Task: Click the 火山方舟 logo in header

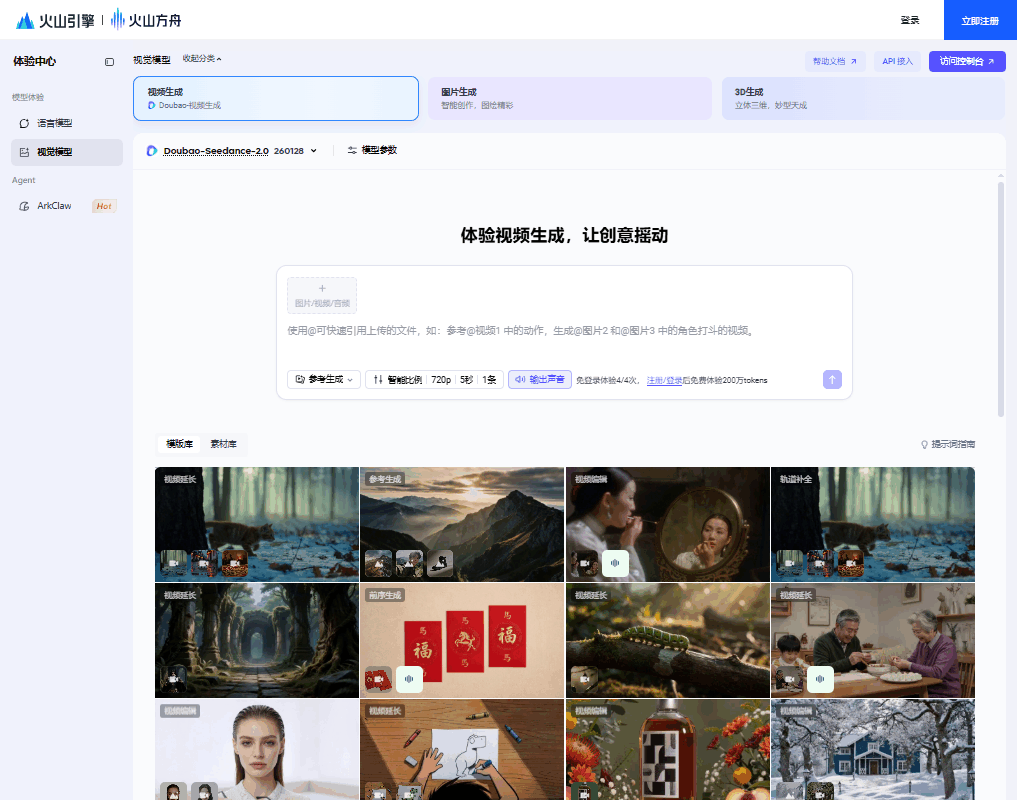Action: [x=146, y=20]
